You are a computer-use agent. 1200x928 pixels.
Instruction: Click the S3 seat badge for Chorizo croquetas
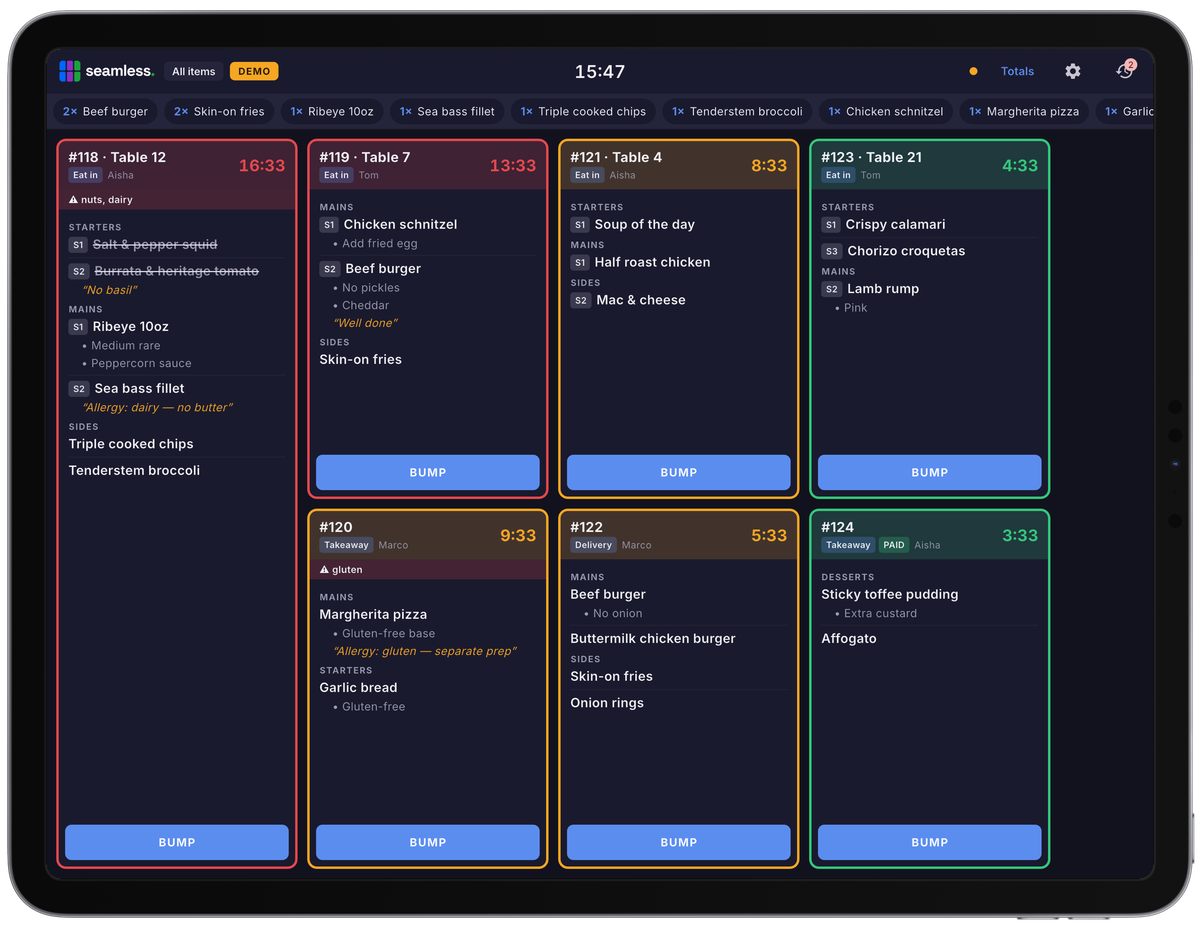point(831,251)
